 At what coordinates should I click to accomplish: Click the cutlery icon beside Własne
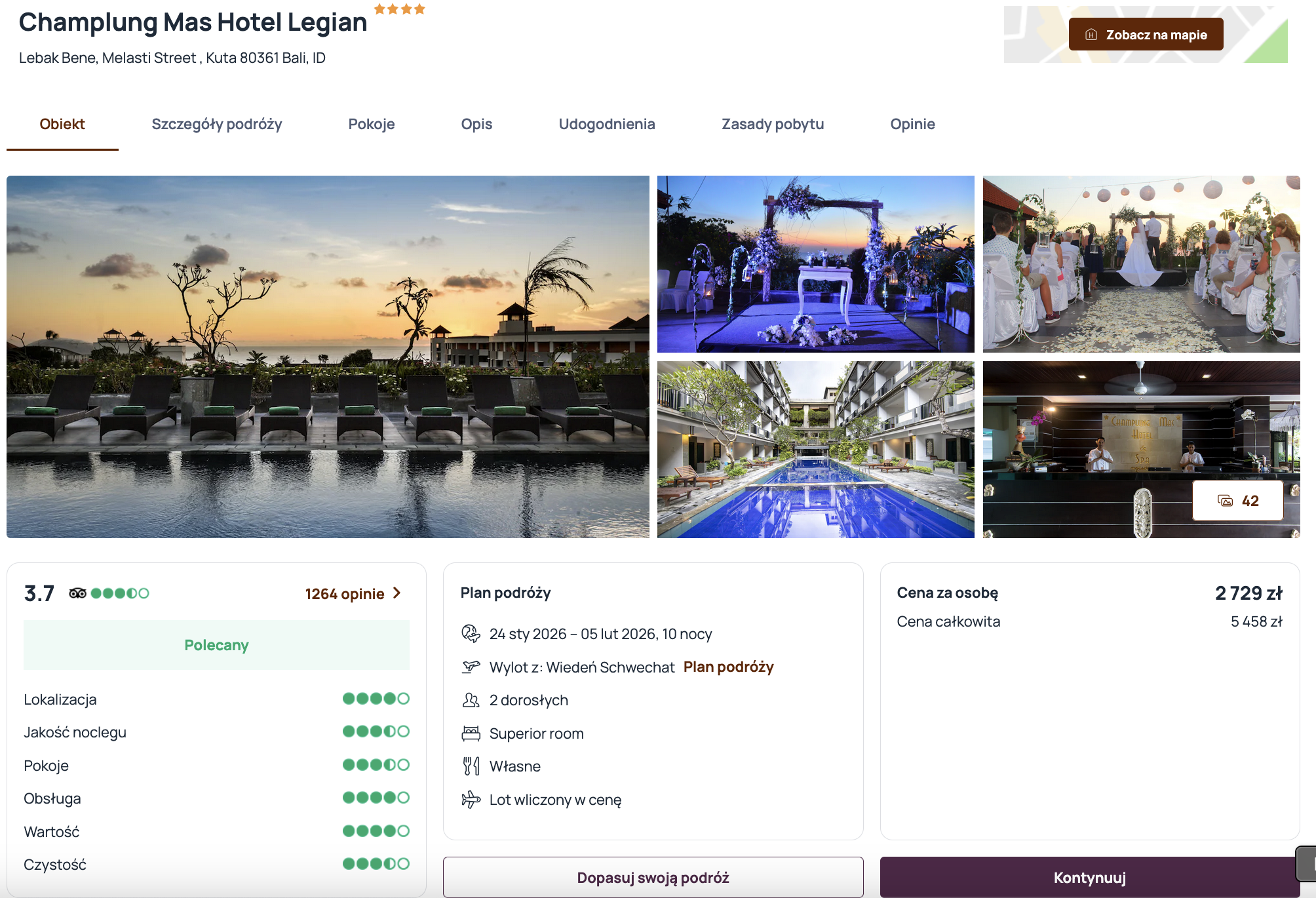(x=471, y=766)
